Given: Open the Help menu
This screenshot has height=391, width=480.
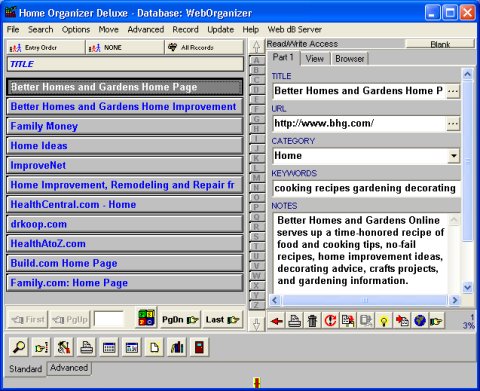Looking at the screenshot, I should point(251,29).
